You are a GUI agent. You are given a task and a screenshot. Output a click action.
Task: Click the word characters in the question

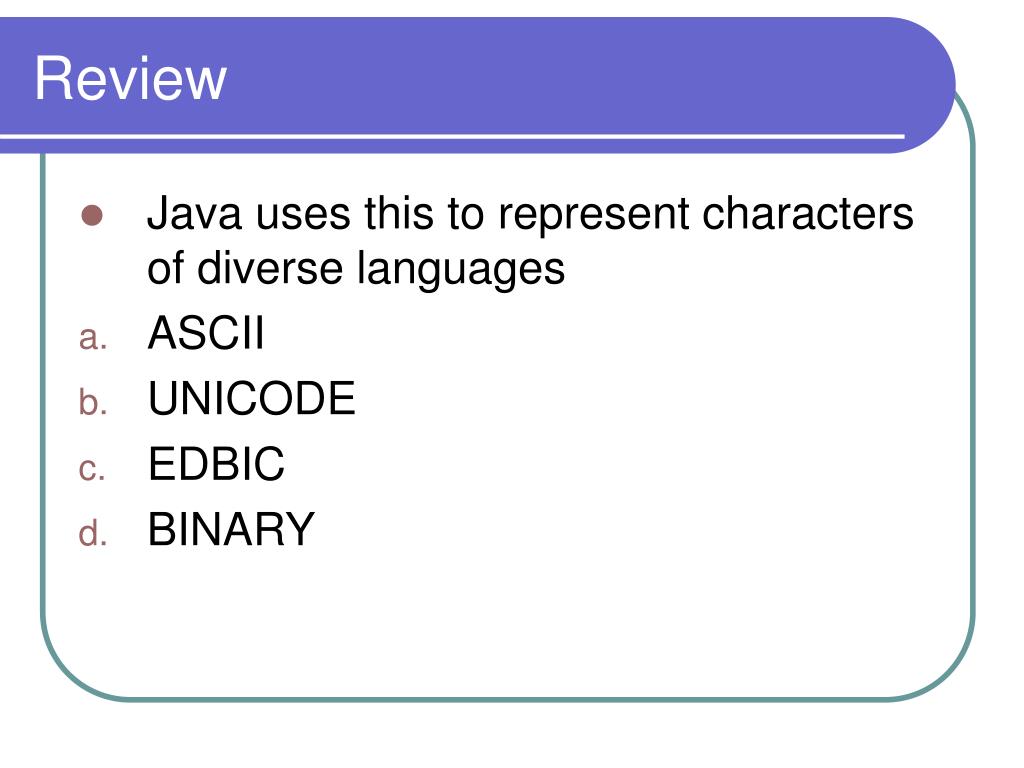pos(807,213)
